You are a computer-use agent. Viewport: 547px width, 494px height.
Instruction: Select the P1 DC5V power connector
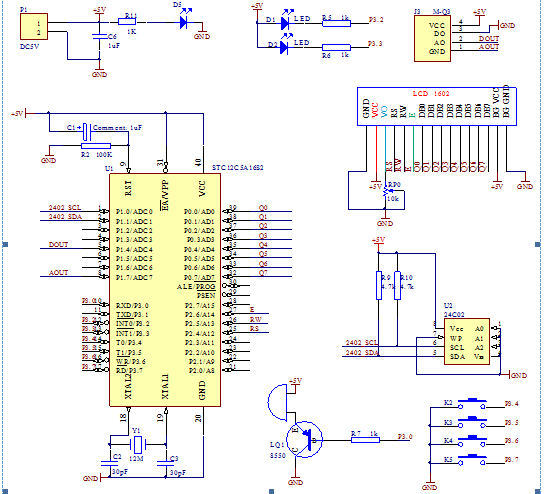(x=34, y=27)
